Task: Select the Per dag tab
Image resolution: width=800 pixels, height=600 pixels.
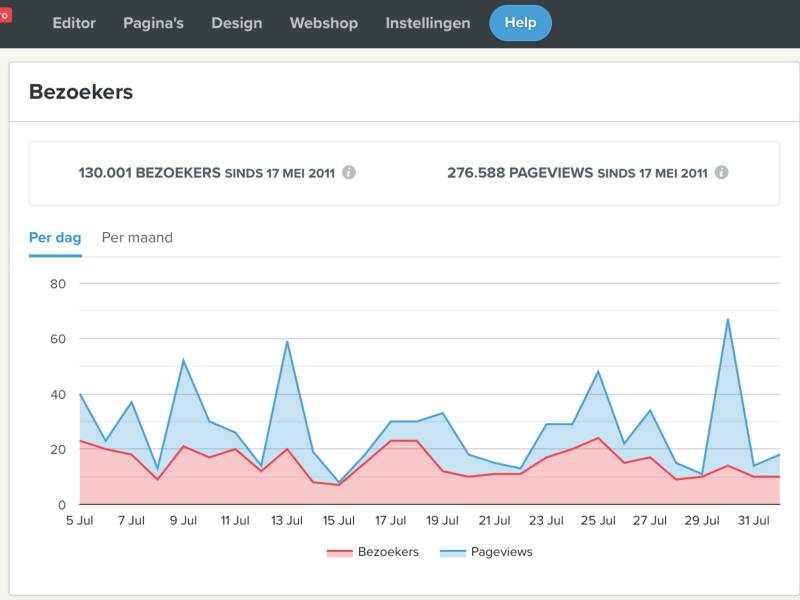Action: (x=55, y=238)
